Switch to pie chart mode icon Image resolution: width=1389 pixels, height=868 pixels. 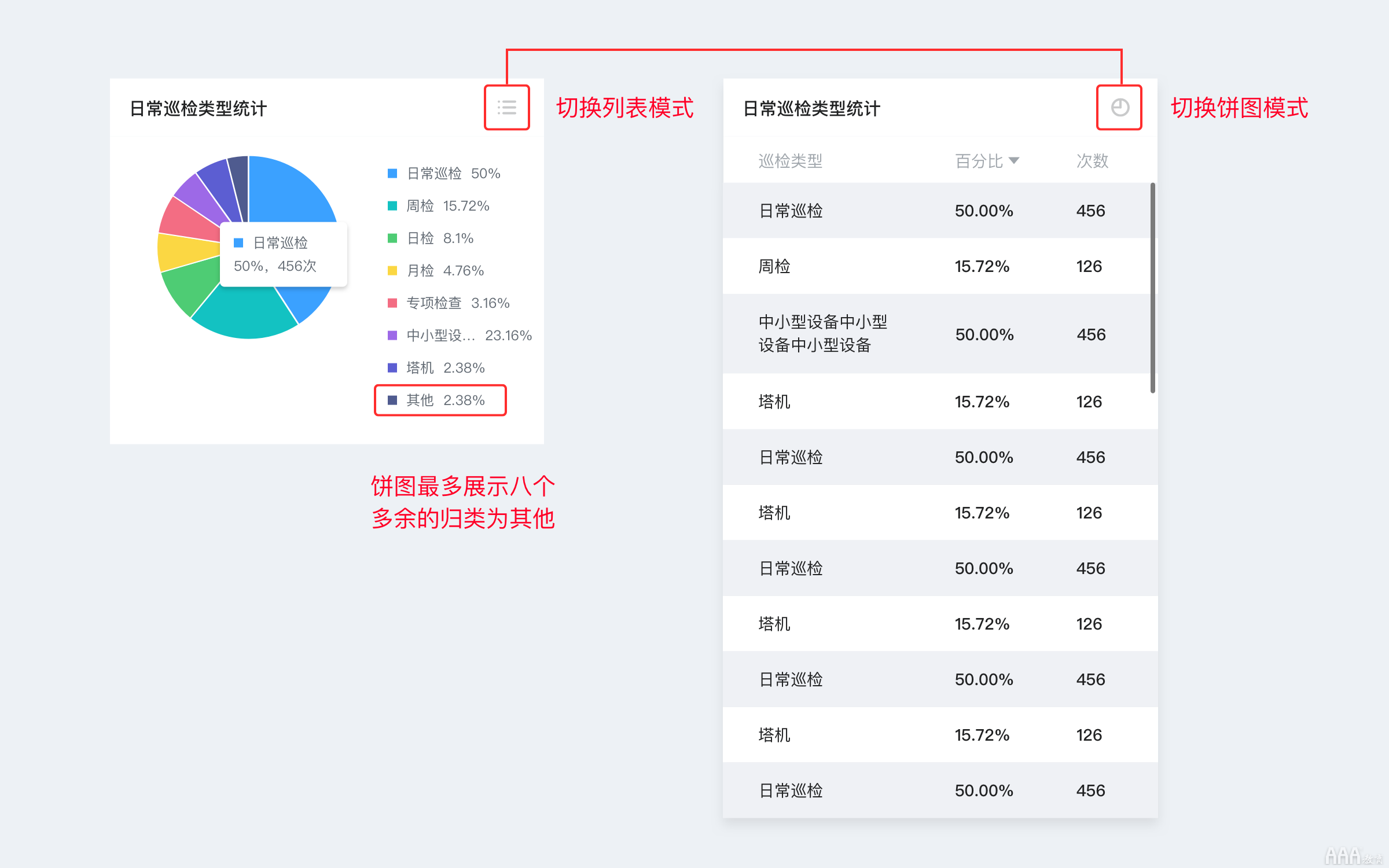(1120, 108)
